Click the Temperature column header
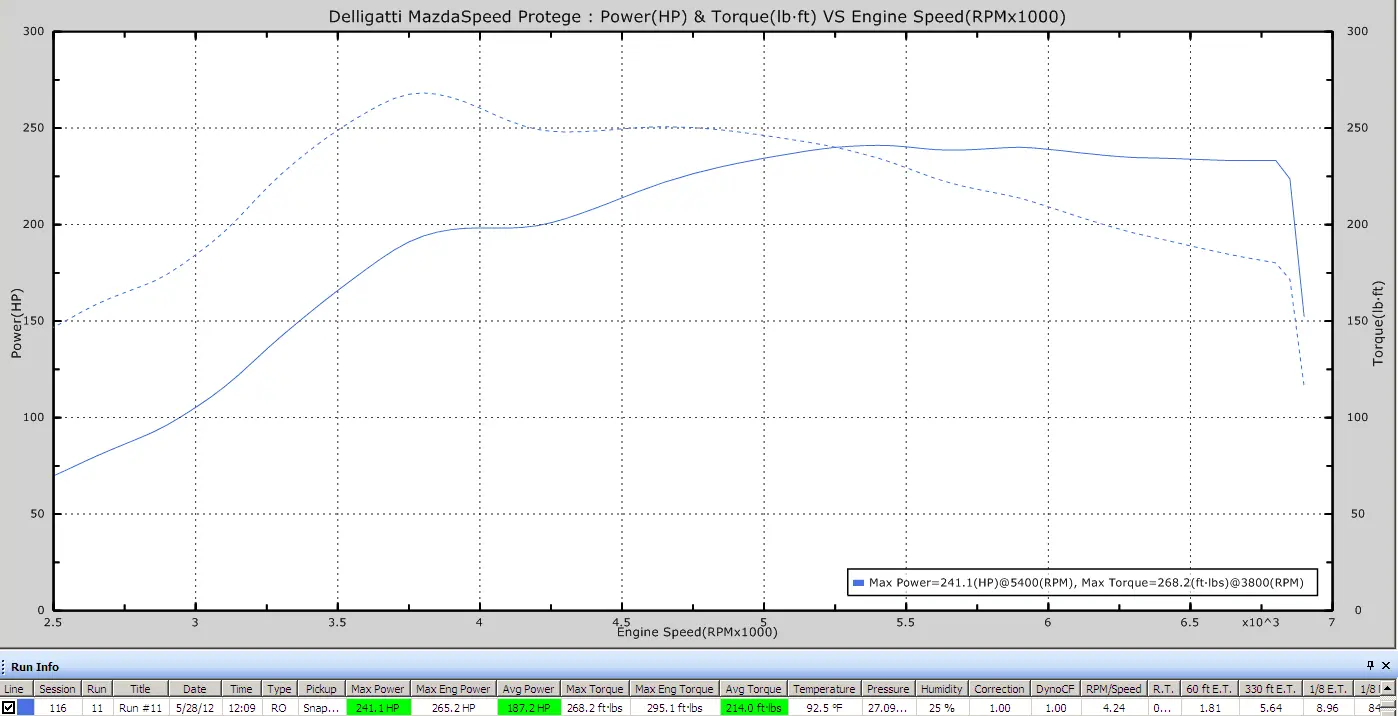The height and width of the screenshot is (716, 1398). (x=824, y=689)
